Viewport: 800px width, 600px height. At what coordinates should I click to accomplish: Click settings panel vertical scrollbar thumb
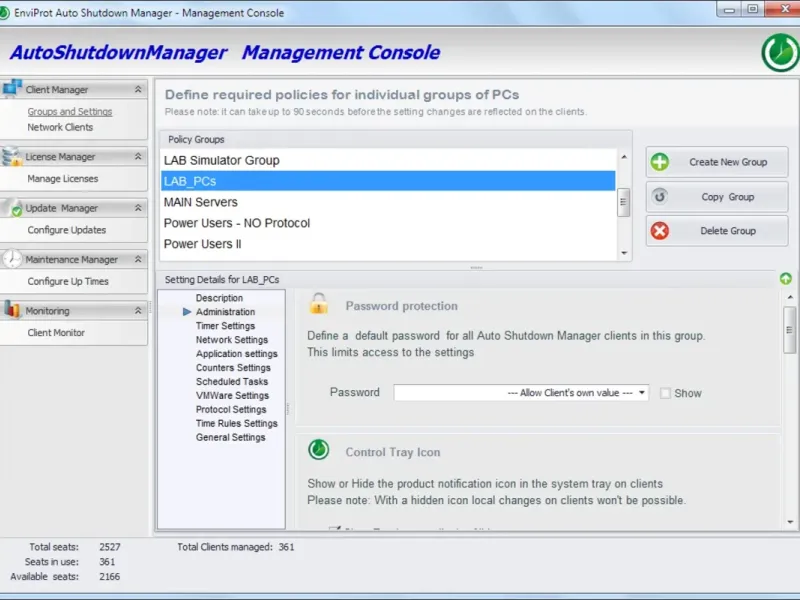(x=790, y=330)
